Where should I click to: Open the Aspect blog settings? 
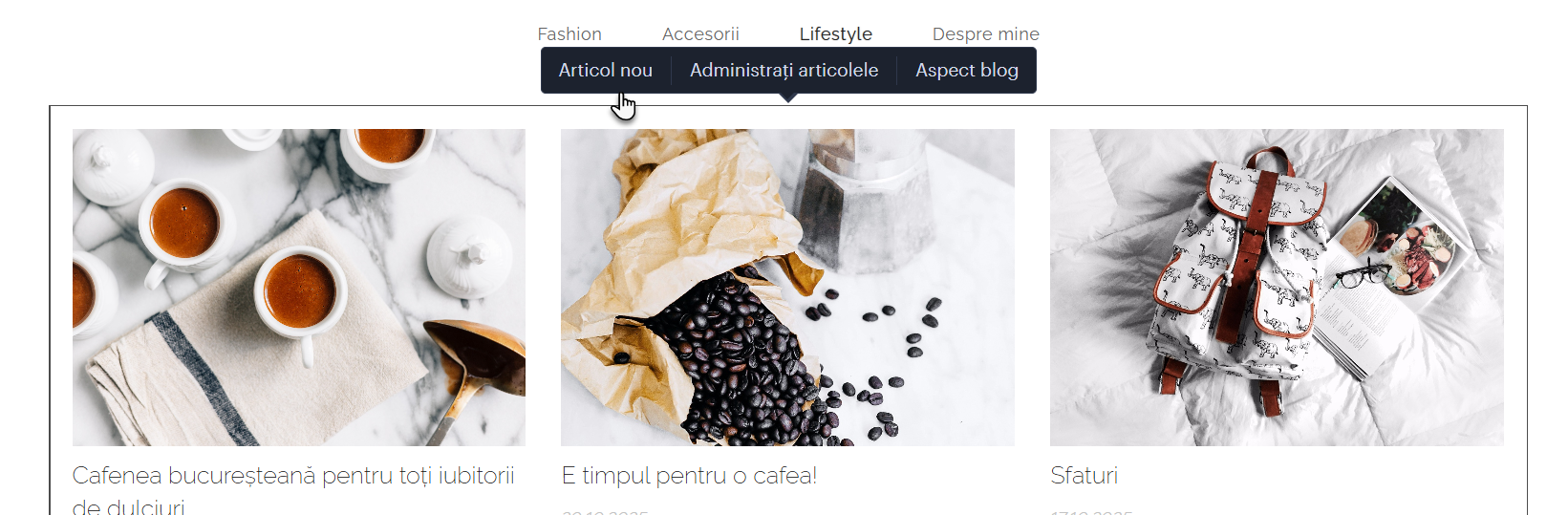[967, 70]
